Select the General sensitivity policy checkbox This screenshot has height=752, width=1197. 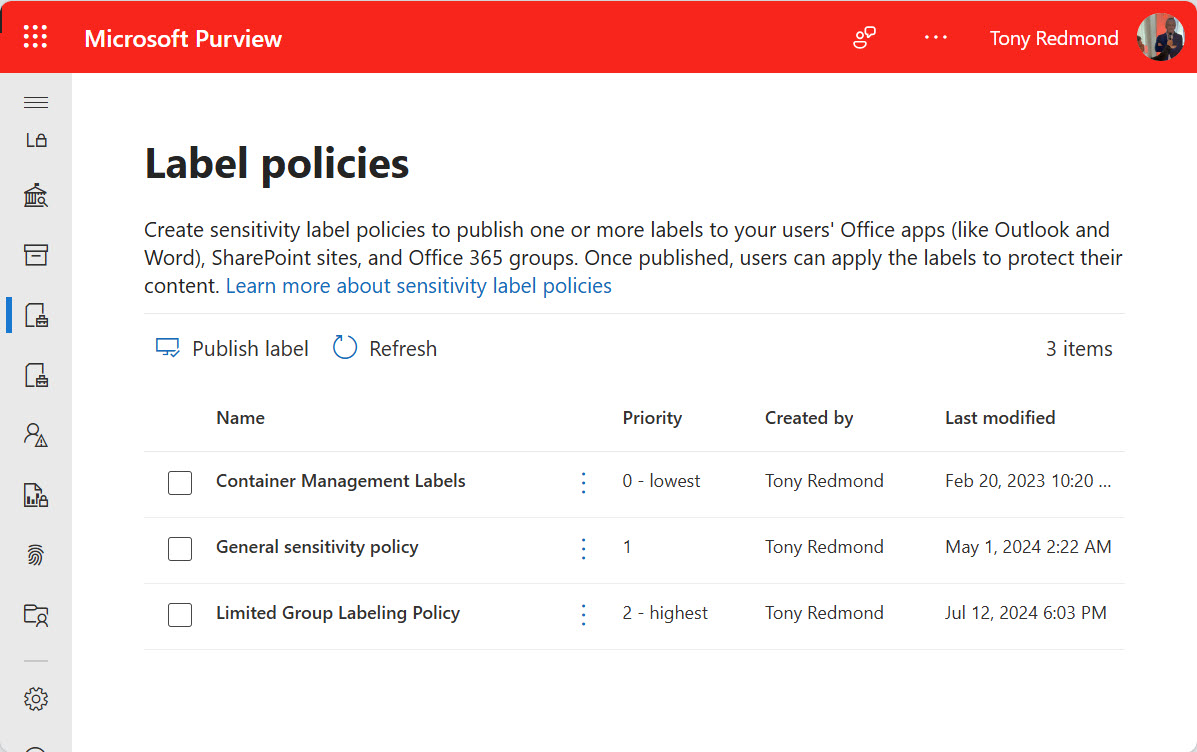(180, 549)
